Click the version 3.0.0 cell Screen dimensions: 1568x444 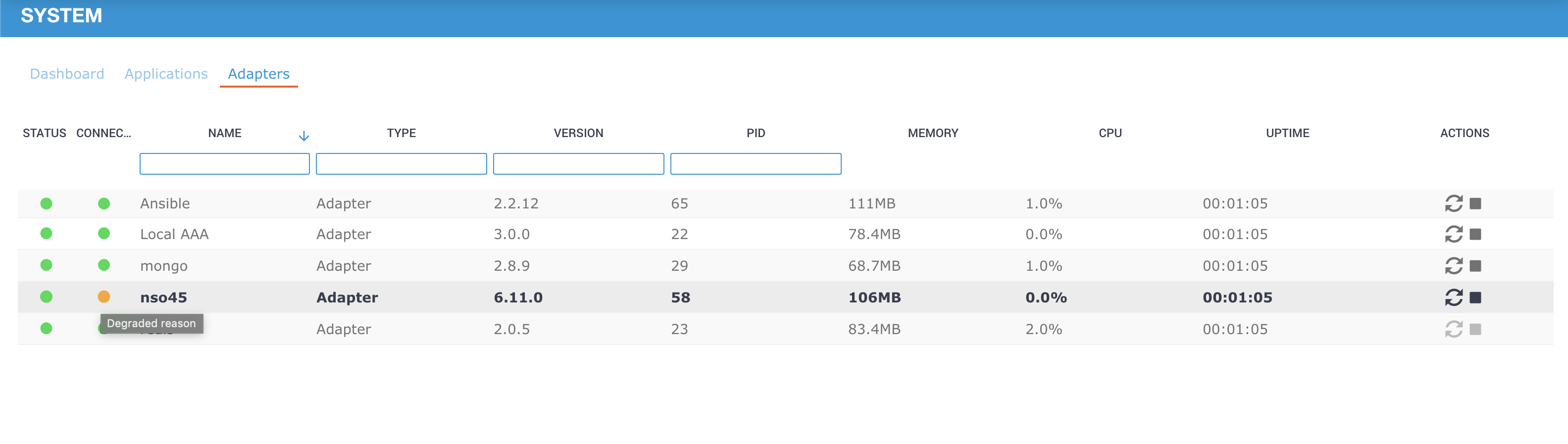(x=512, y=234)
